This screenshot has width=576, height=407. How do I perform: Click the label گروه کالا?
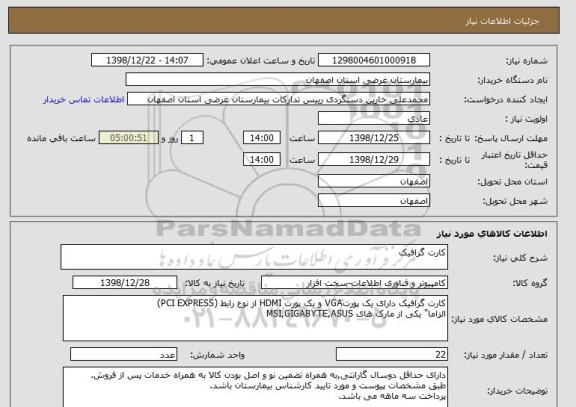530,283
